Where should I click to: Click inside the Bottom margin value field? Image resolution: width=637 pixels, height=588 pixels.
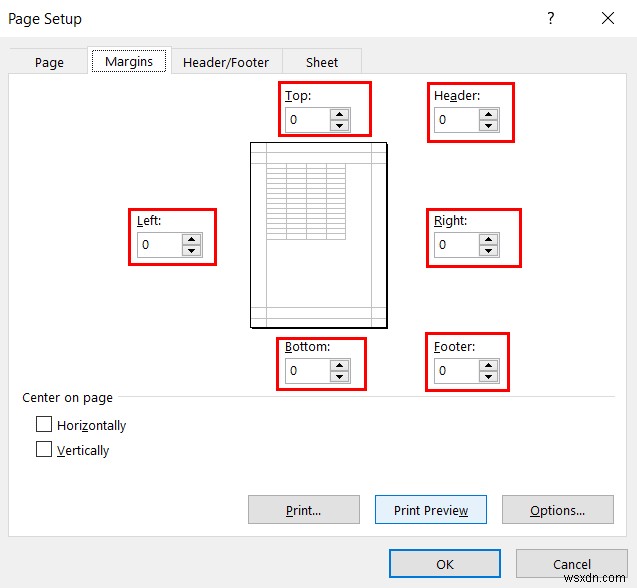point(308,371)
